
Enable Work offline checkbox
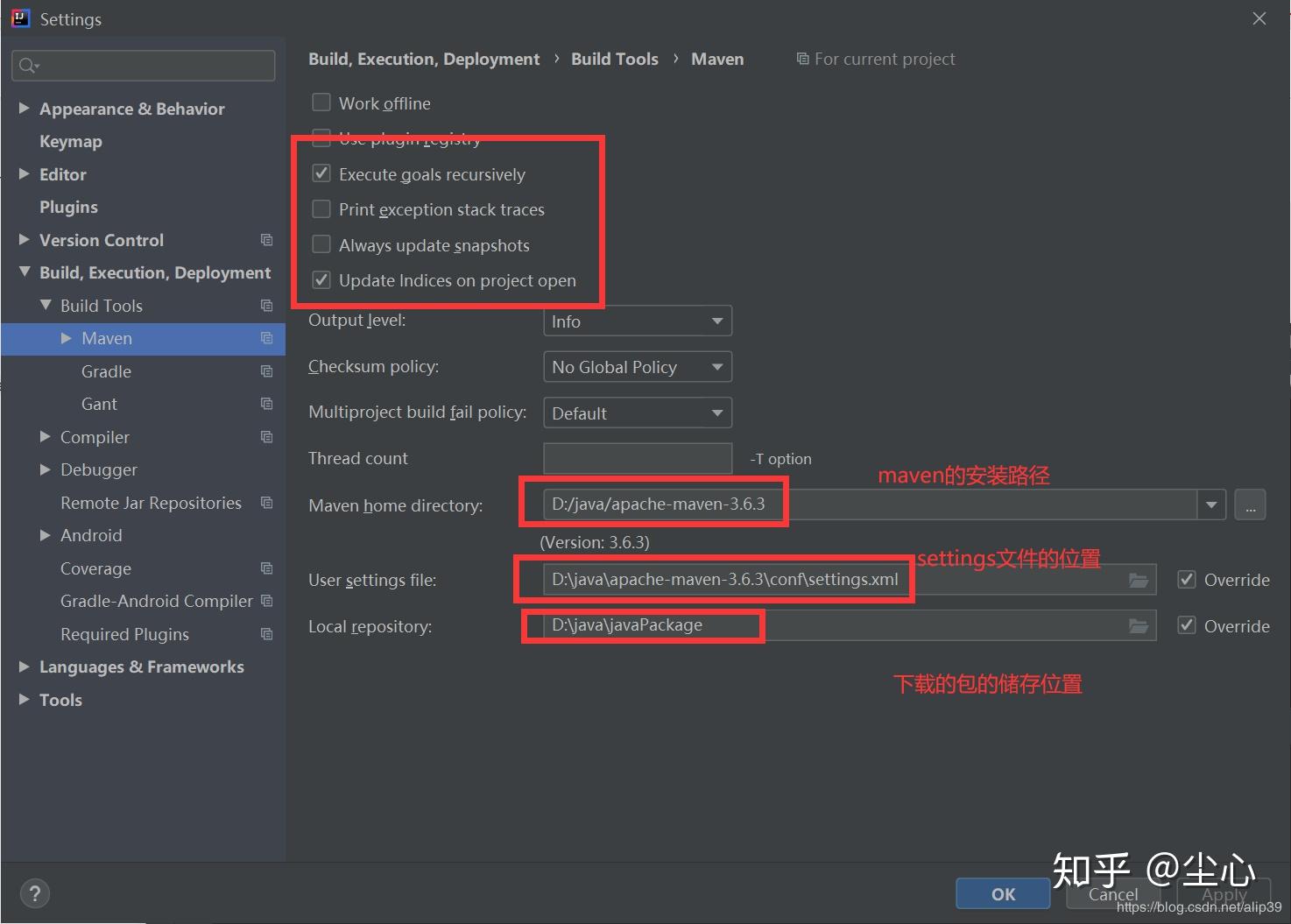pyautogui.click(x=321, y=102)
